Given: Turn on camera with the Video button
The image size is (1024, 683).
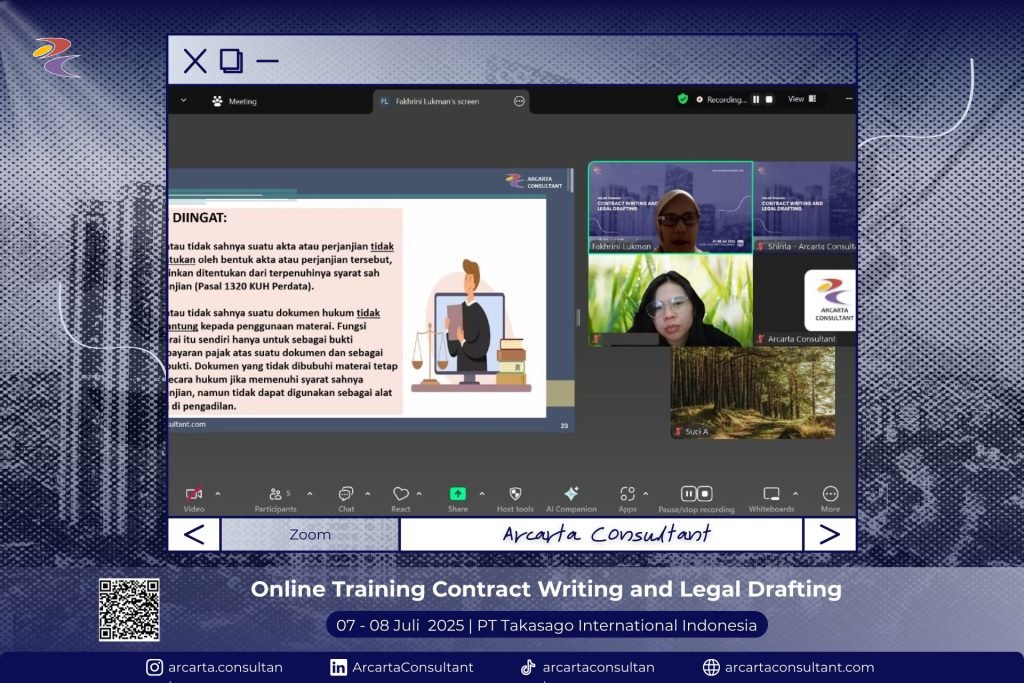Looking at the screenshot, I should (x=194, y=494).
